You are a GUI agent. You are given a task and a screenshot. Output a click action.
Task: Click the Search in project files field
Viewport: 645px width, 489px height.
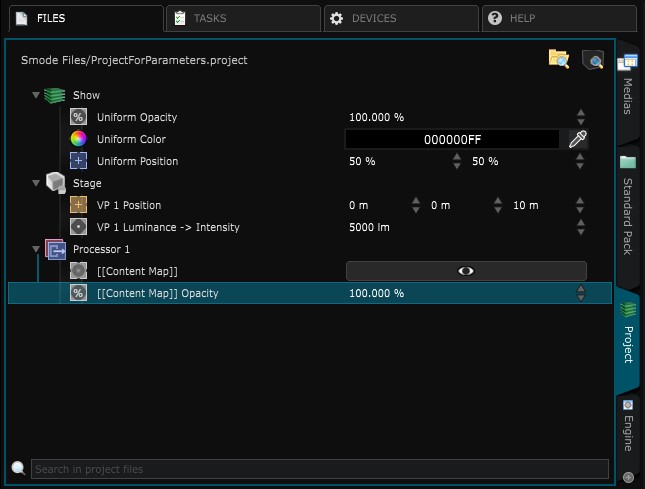click(x=318, y=469)
